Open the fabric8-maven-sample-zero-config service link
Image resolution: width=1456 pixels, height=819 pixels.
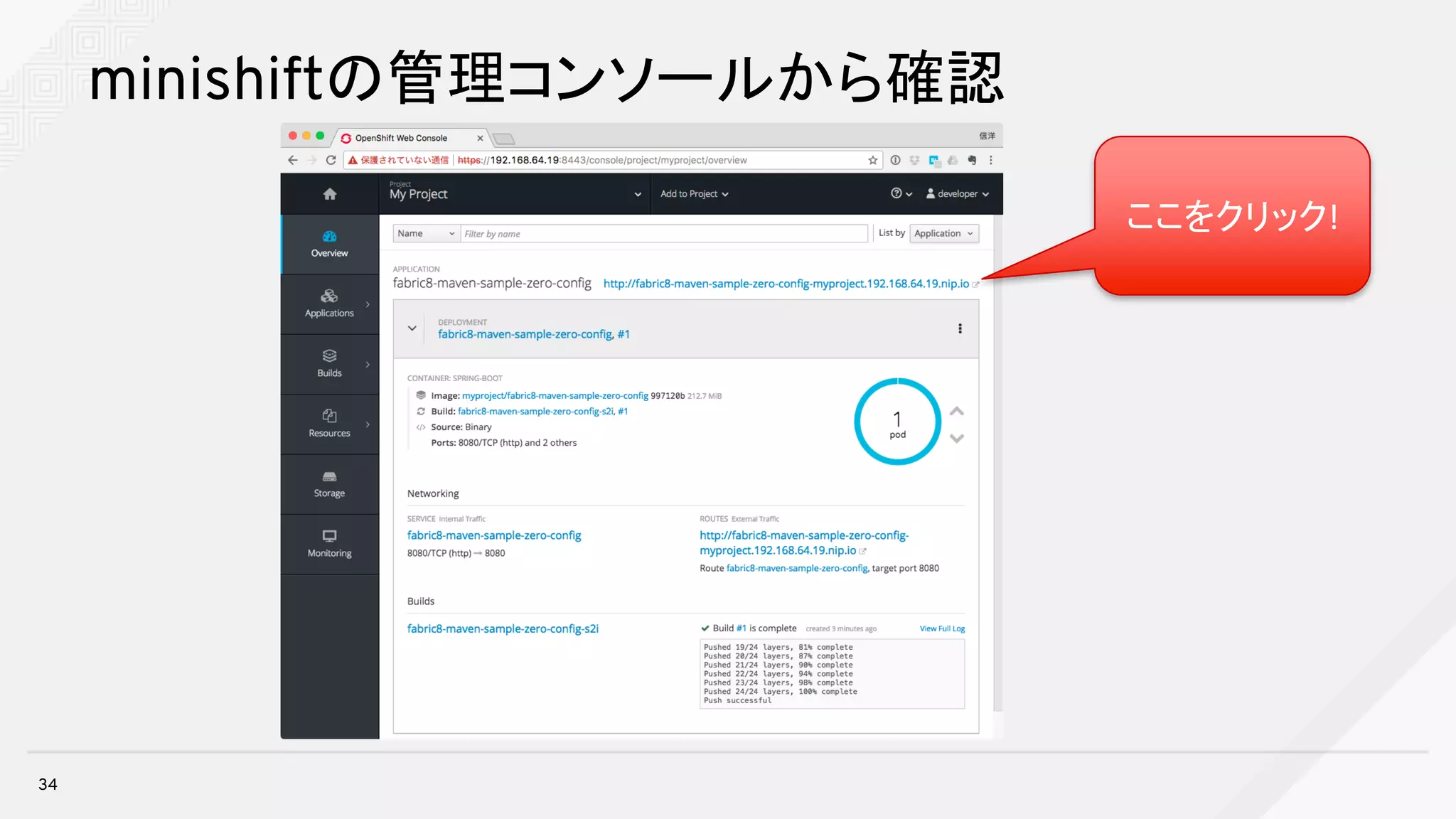pos(494,535)
